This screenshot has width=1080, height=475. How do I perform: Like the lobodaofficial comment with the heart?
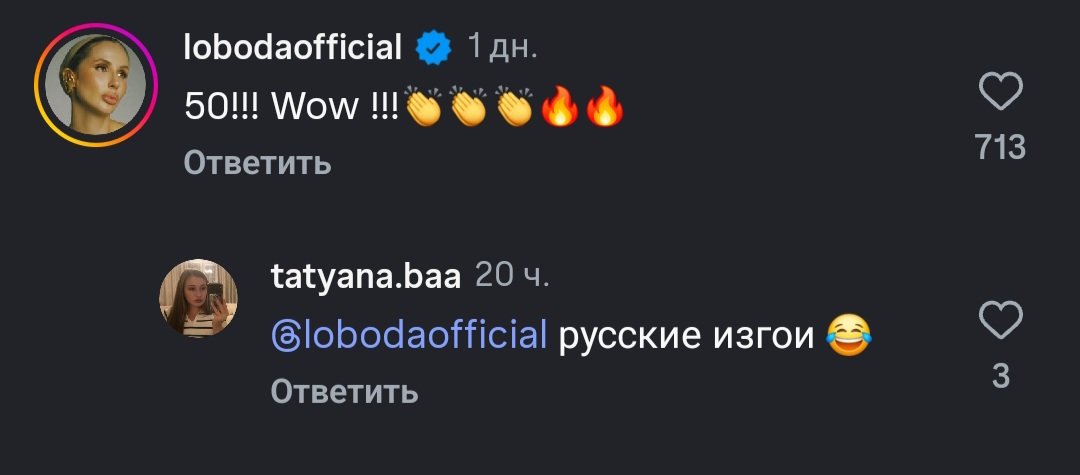coord(1000,94)
